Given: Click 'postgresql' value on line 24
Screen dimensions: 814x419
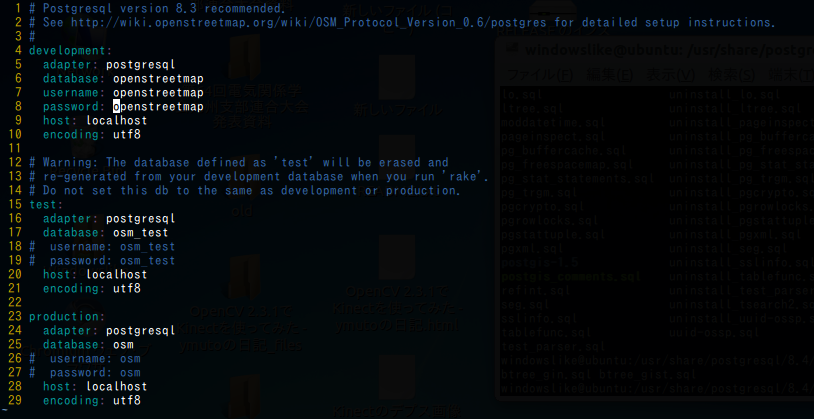Looking at the screenshot, I should 141,331.
